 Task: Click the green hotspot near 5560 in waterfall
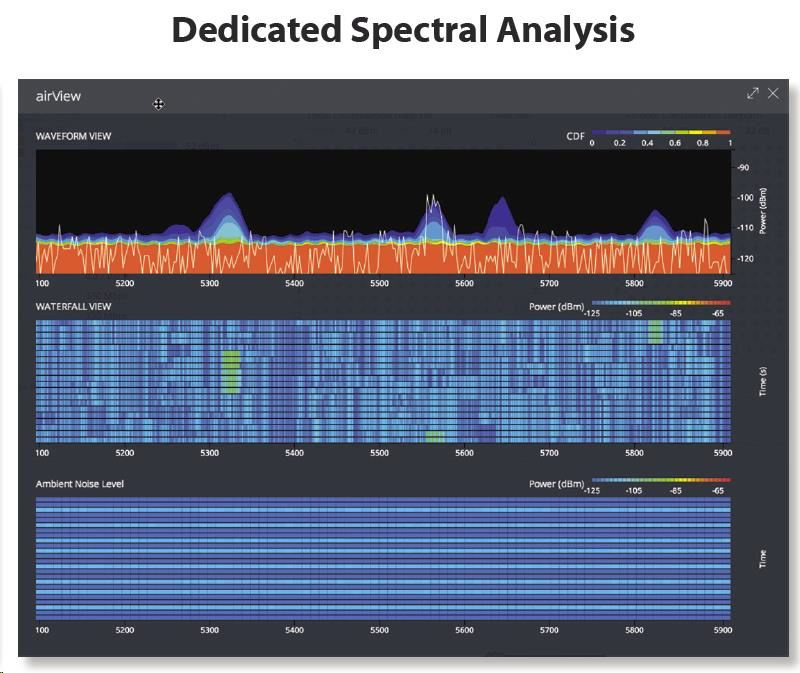(x=434, y=436)
